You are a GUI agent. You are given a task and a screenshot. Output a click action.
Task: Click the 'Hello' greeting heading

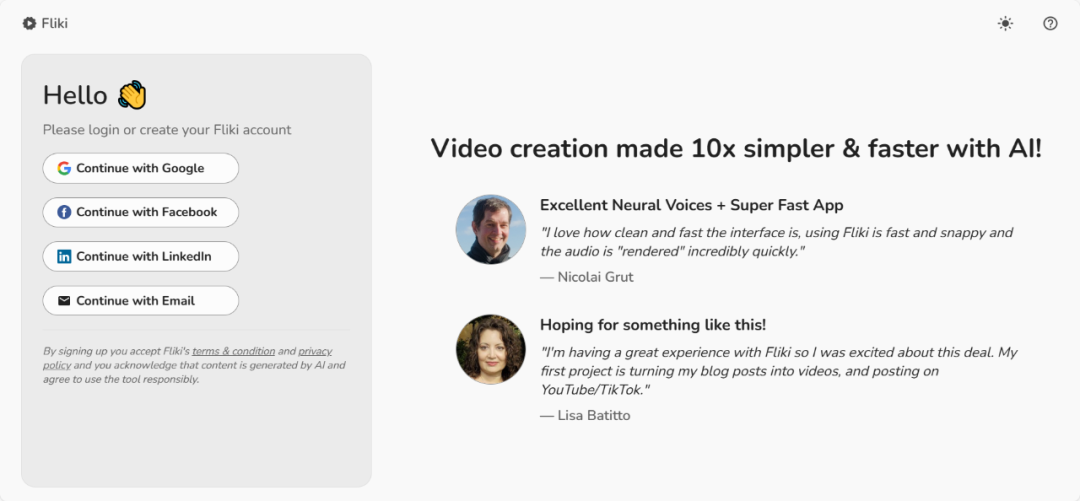[75, 95]
